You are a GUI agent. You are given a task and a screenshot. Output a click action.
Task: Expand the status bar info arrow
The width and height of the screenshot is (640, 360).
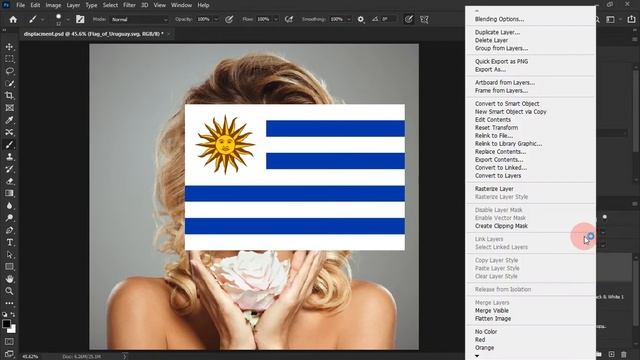(x=124, y=356)
